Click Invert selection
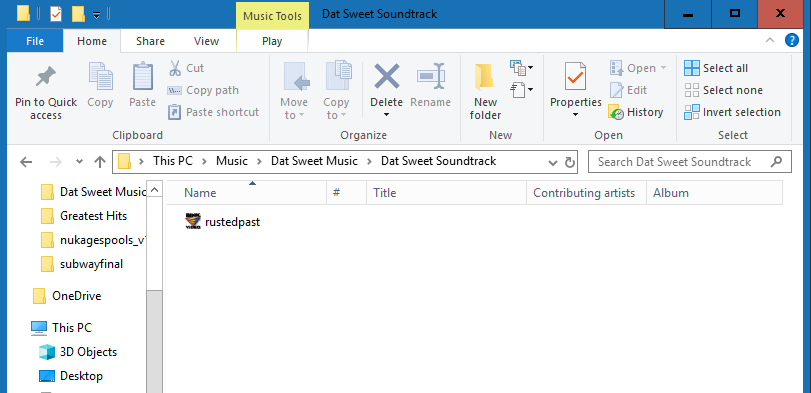Screen dimensions: 811x393 732,112
